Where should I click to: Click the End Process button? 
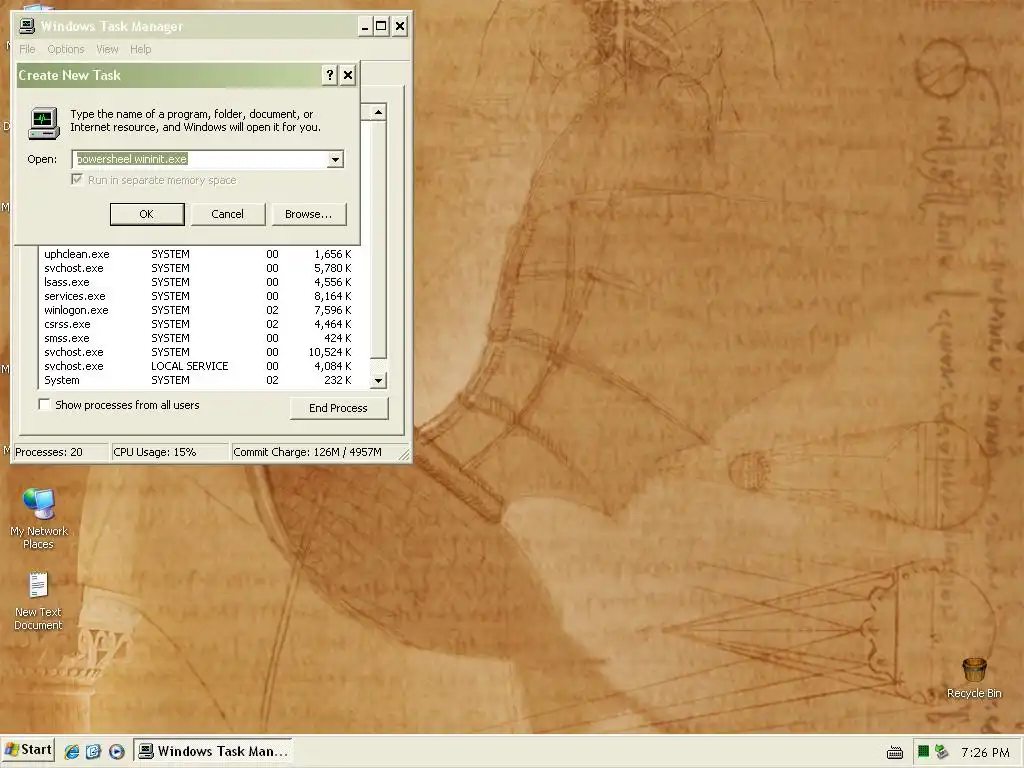(x=339, y=408)
